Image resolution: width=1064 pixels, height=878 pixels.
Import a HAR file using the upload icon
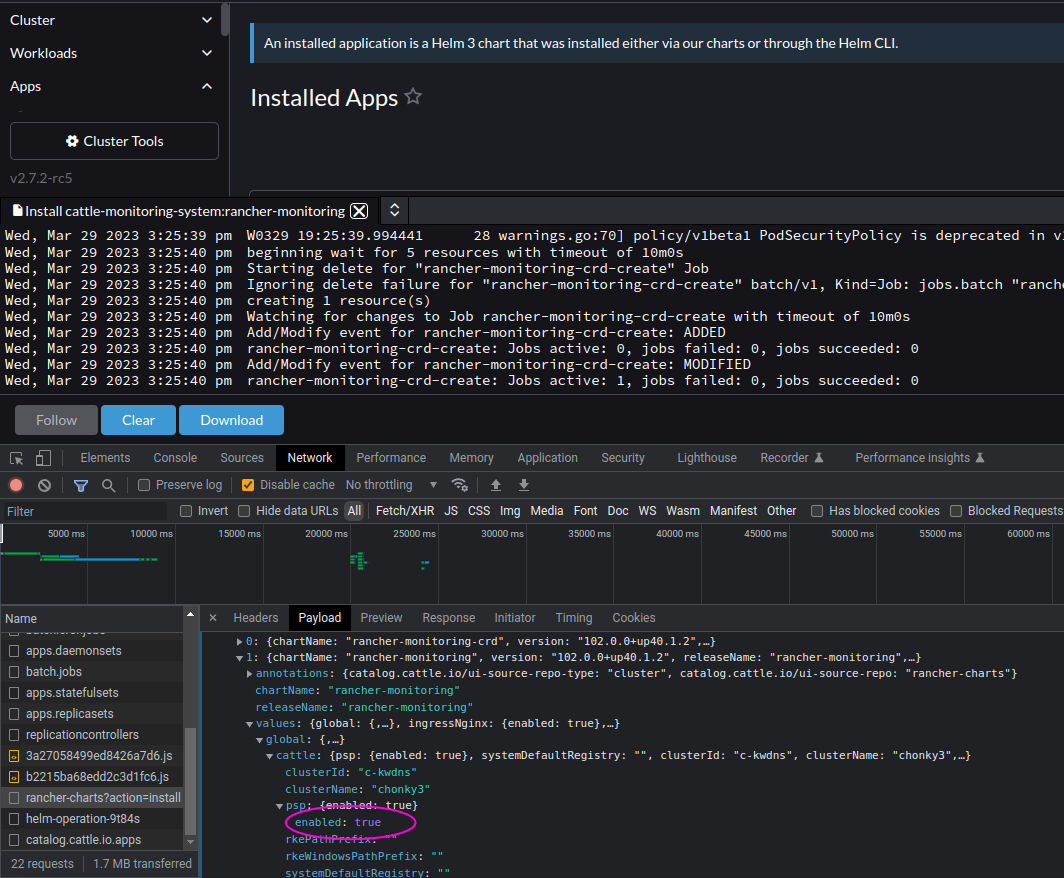[x=495, y=484]
